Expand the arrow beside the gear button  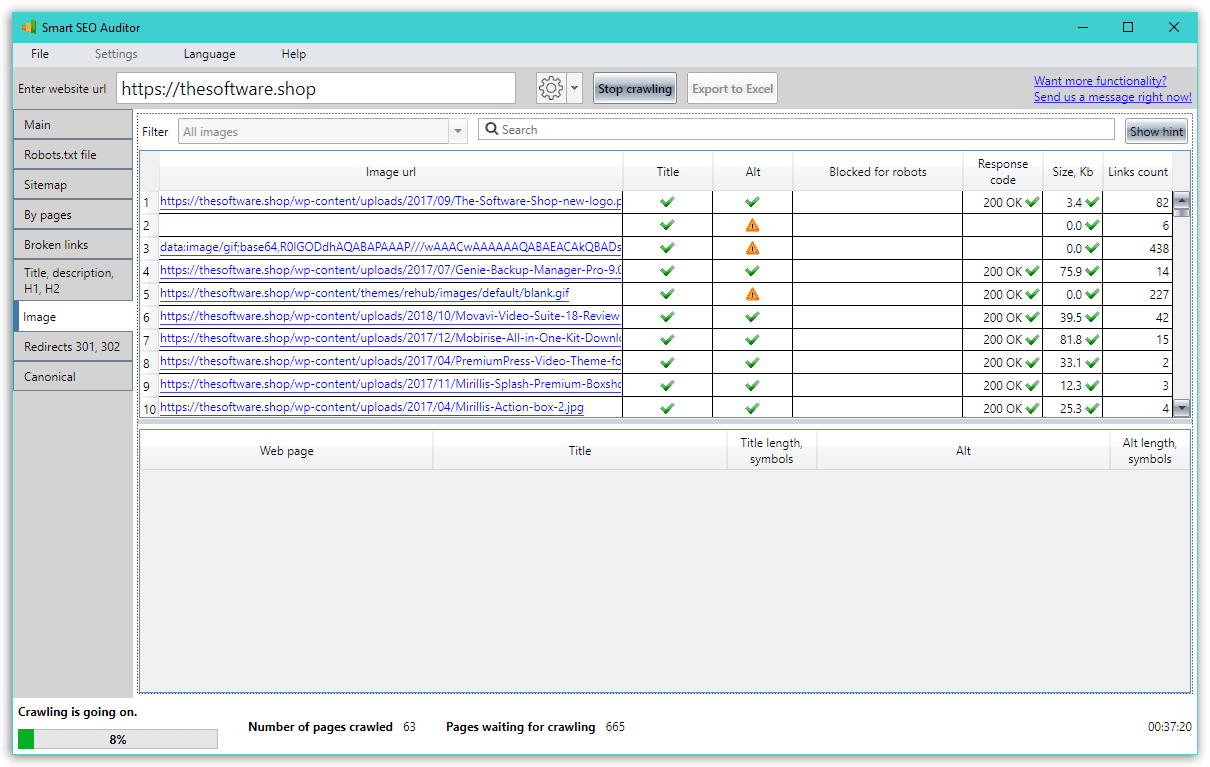coord(573,88)
